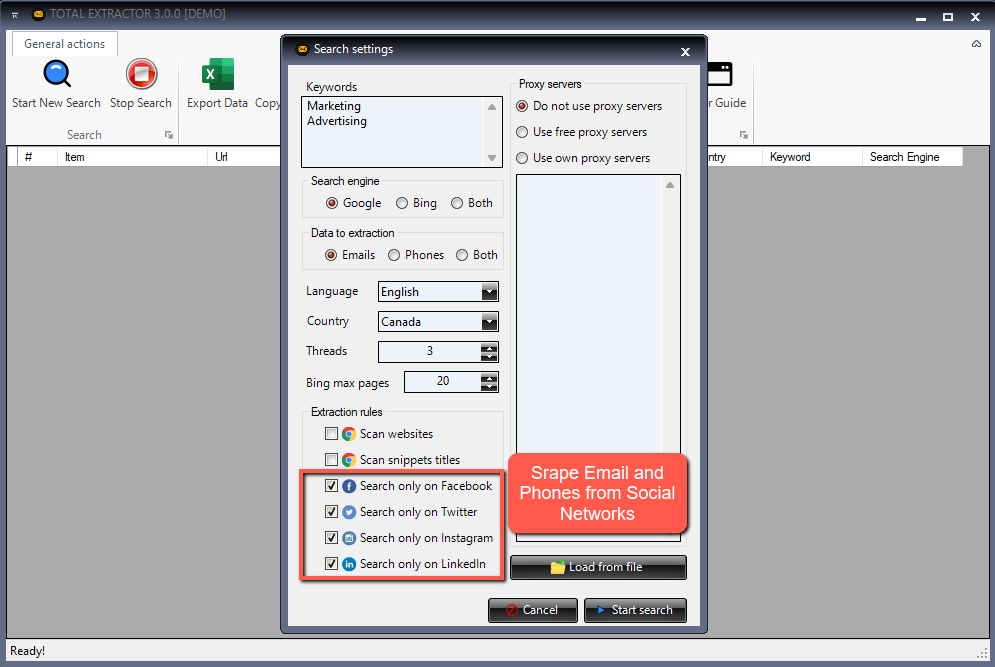
Task: Uncheck Search only on Instagram
Action: tap(331, 538)
